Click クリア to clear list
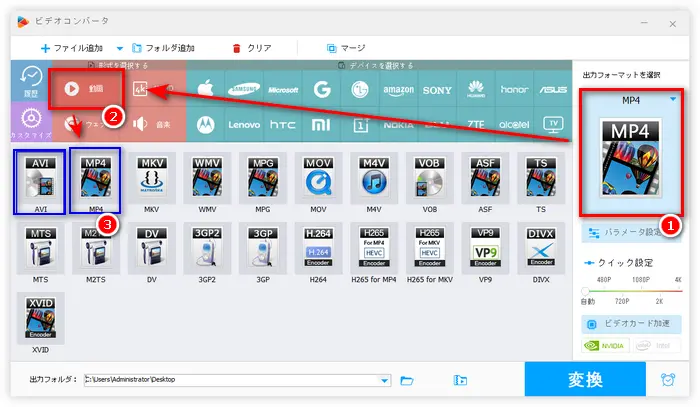The height and width of the screenshot is (407, 700). 252,48
